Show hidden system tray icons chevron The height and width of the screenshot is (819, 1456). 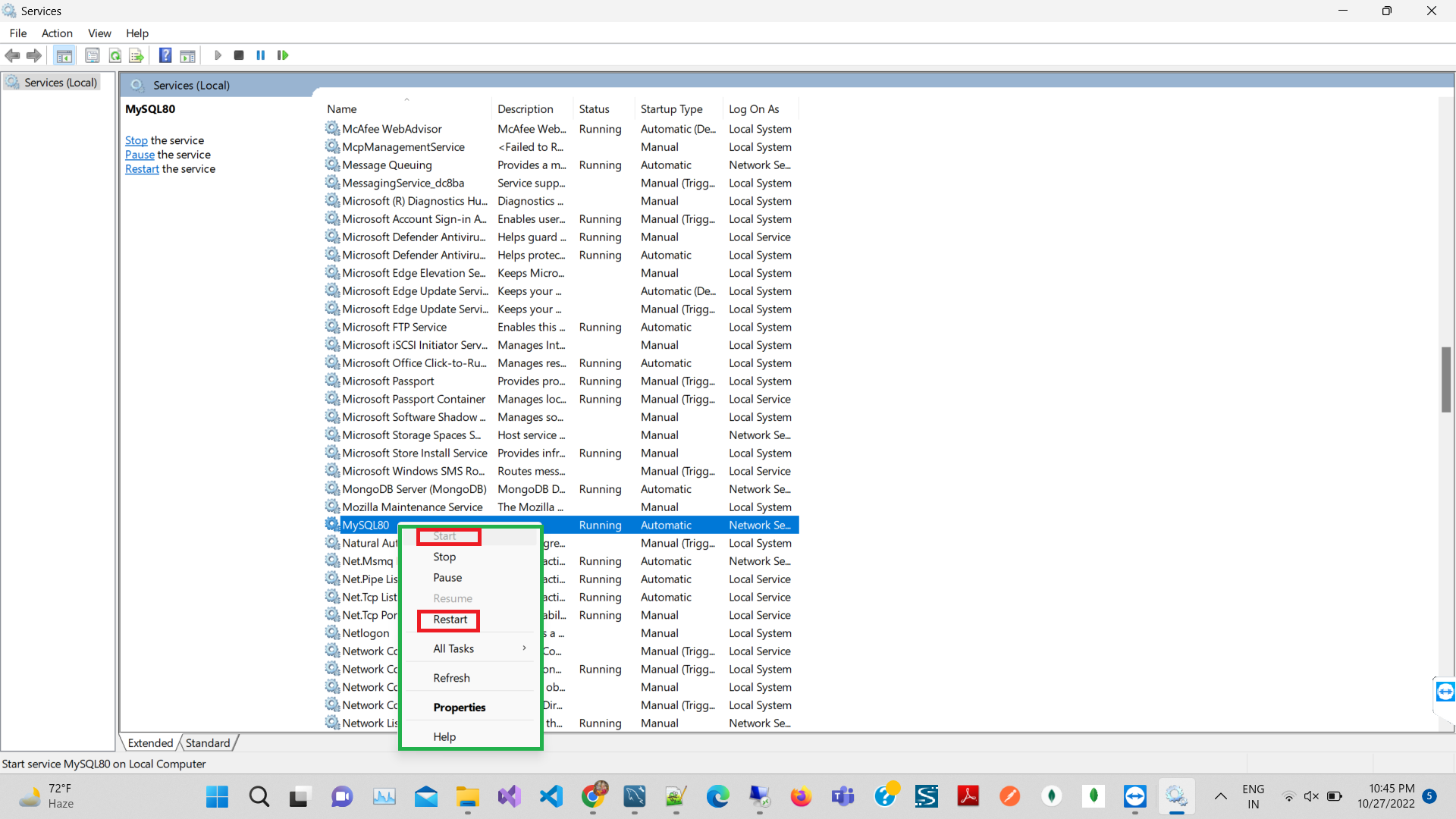tap(1220, 796)
